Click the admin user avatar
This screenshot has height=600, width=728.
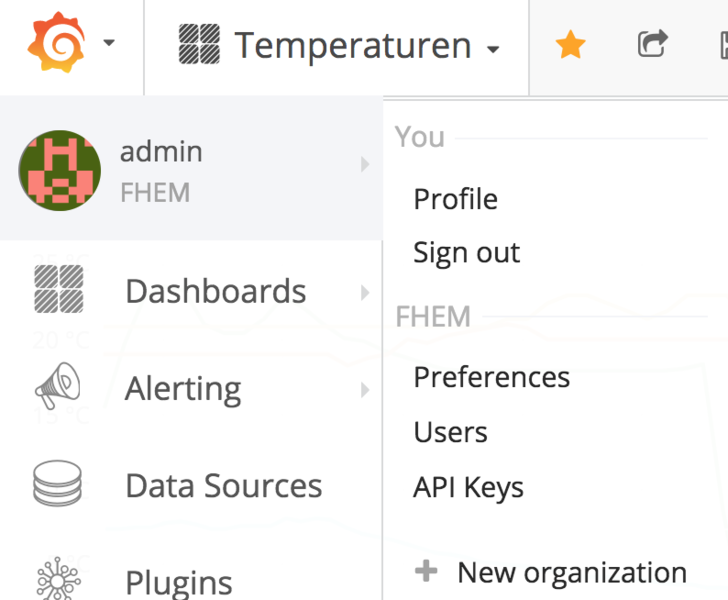59,170
